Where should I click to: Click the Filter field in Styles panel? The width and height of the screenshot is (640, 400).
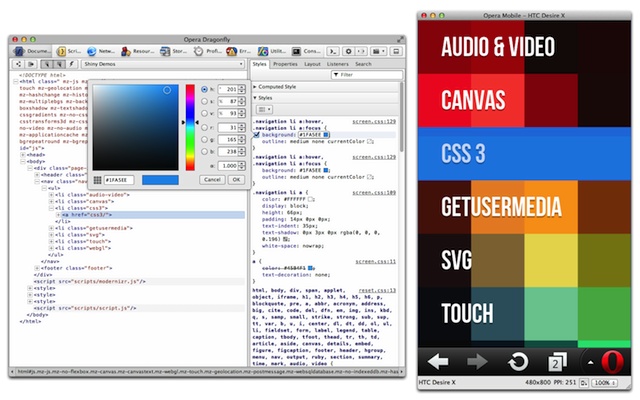(x=367, y=75)
